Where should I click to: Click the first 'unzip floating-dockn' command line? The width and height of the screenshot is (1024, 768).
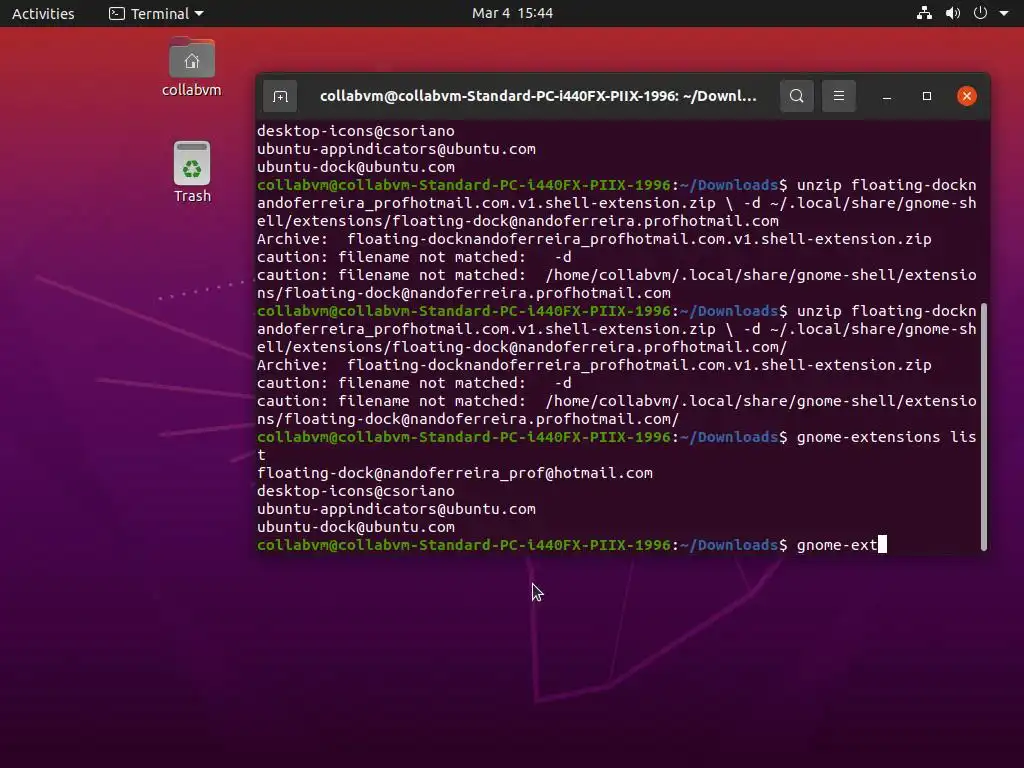tap(616, 185)
